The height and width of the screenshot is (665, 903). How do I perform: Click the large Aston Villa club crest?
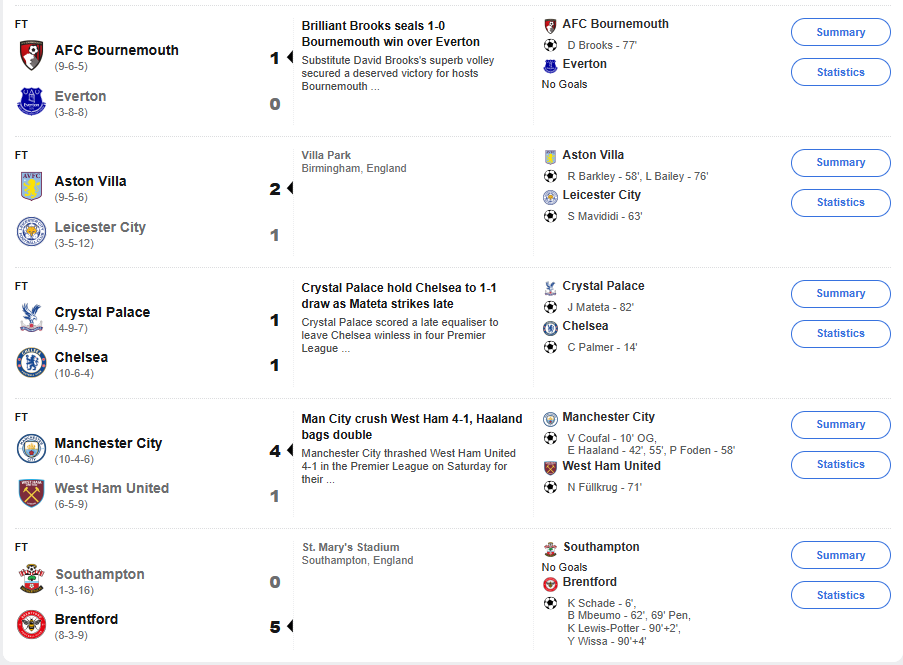pyautogui.click(x=31, y=187)
